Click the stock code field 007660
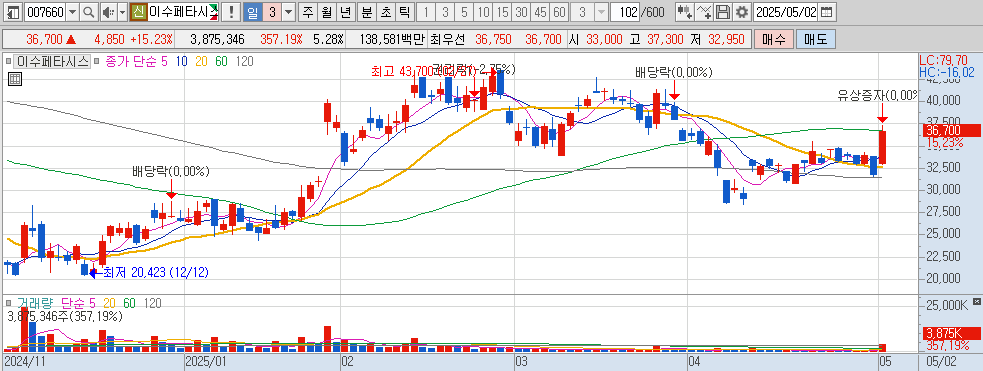The height and width of the screenshot is (371, 983). pyautogui.click(x=45, y=12)
